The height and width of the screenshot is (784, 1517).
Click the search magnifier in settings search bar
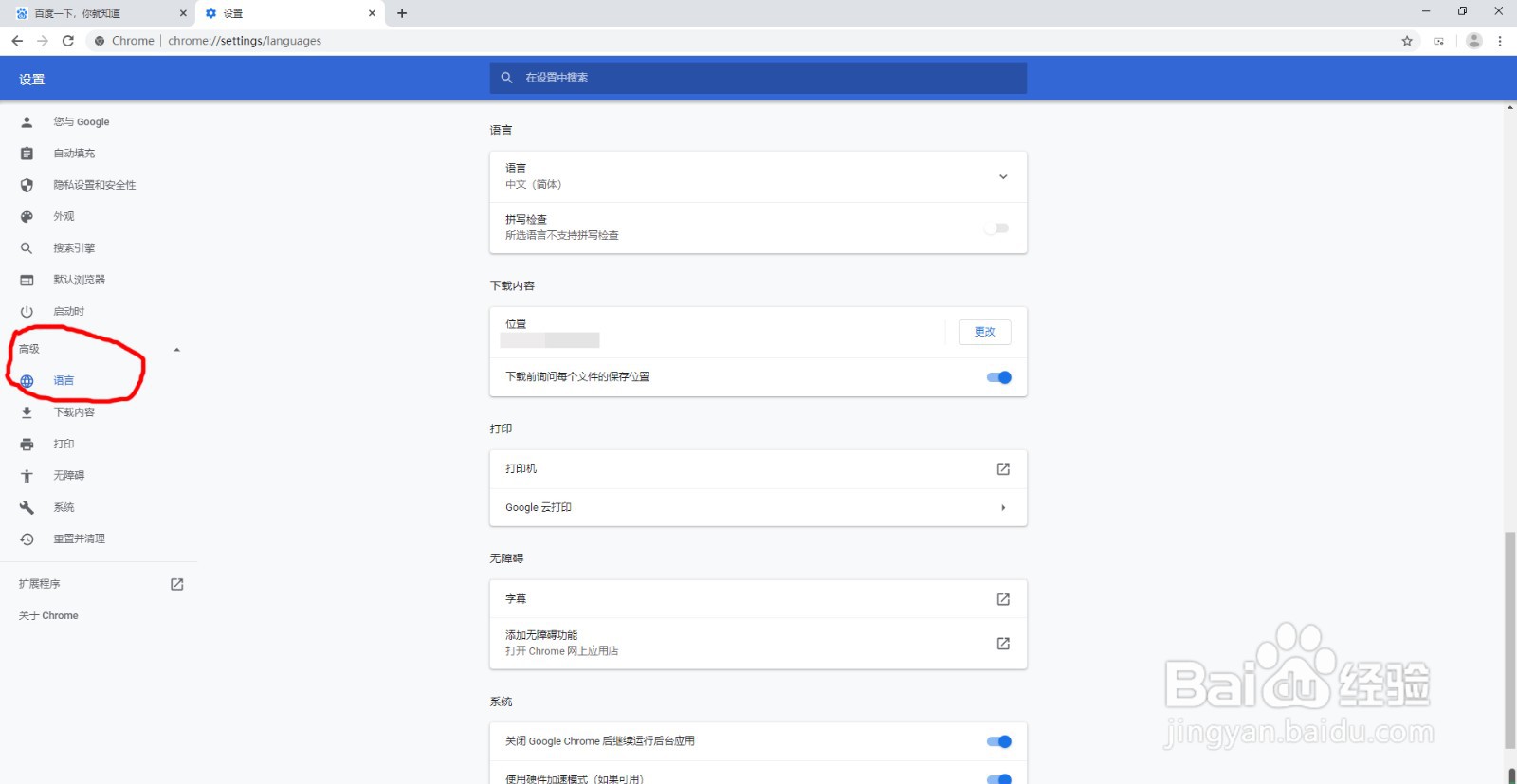click(x=506, y=78)
